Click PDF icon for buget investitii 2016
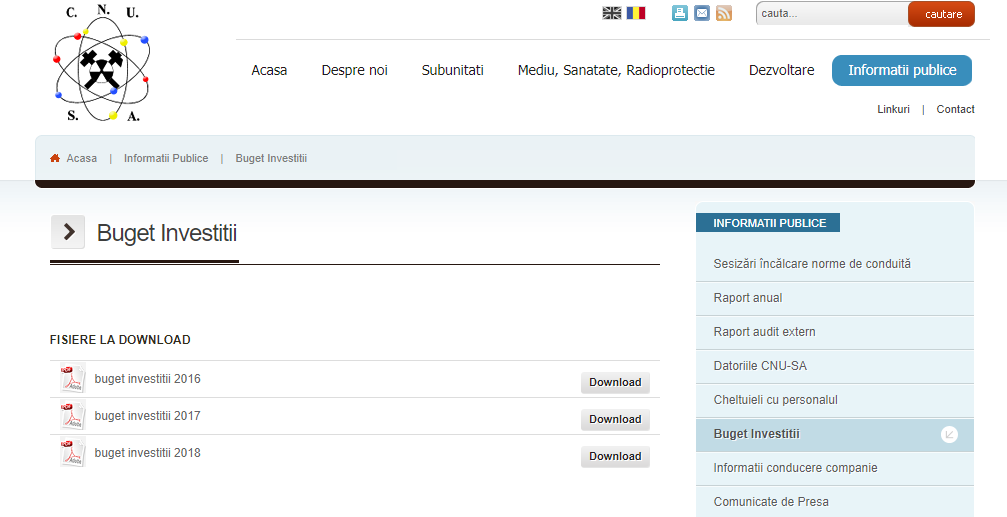The width and height of the screenshot is (1007, 517). pos(73,380)
